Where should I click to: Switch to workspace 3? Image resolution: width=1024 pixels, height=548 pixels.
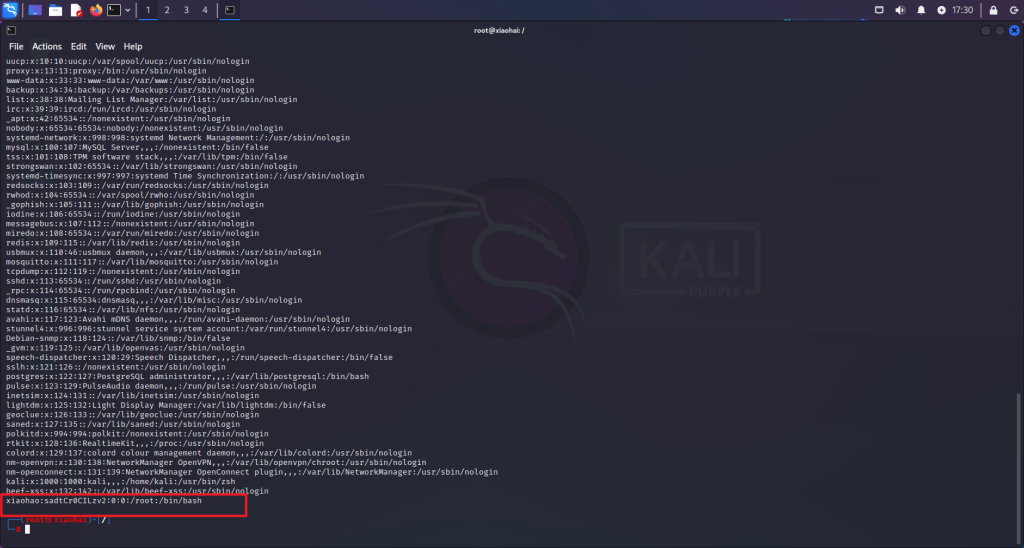pyautogui.click(x=186, y=10)
